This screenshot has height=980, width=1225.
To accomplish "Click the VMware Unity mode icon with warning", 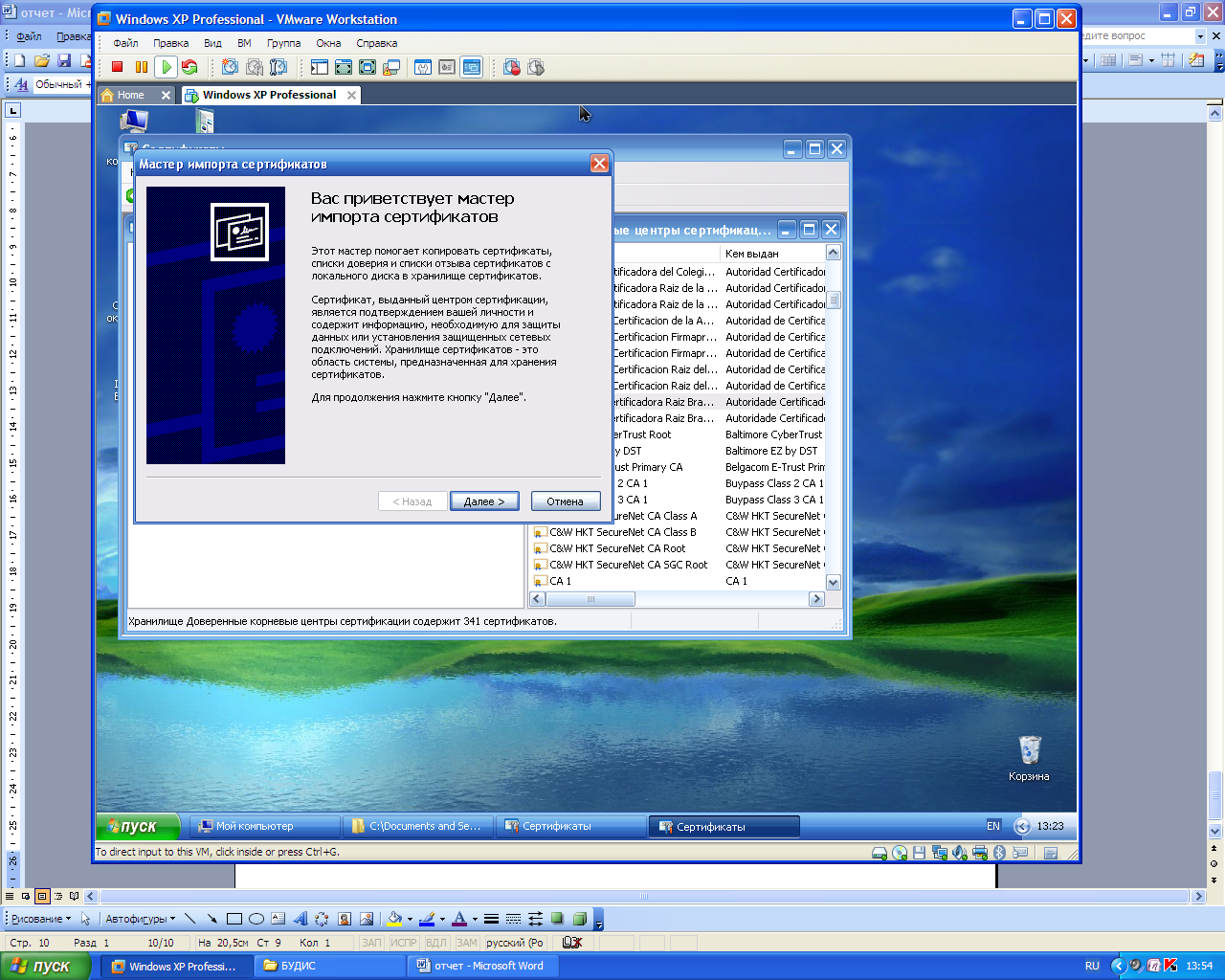I will pos(391,67).
